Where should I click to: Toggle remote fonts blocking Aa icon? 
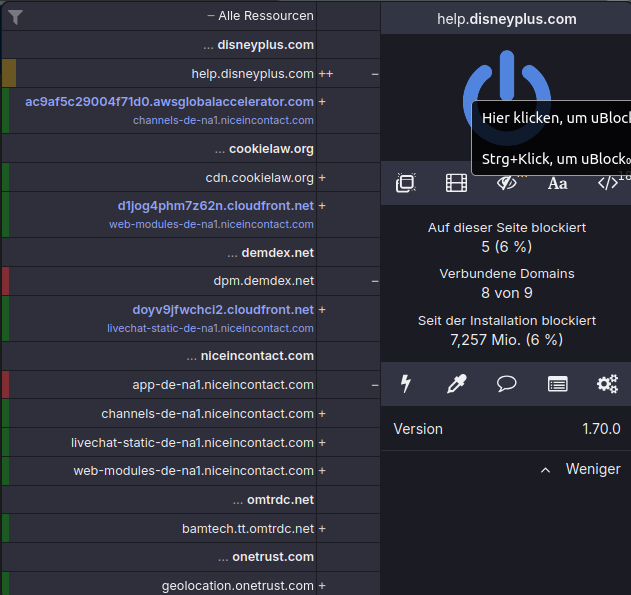click(x=558, y=183)
